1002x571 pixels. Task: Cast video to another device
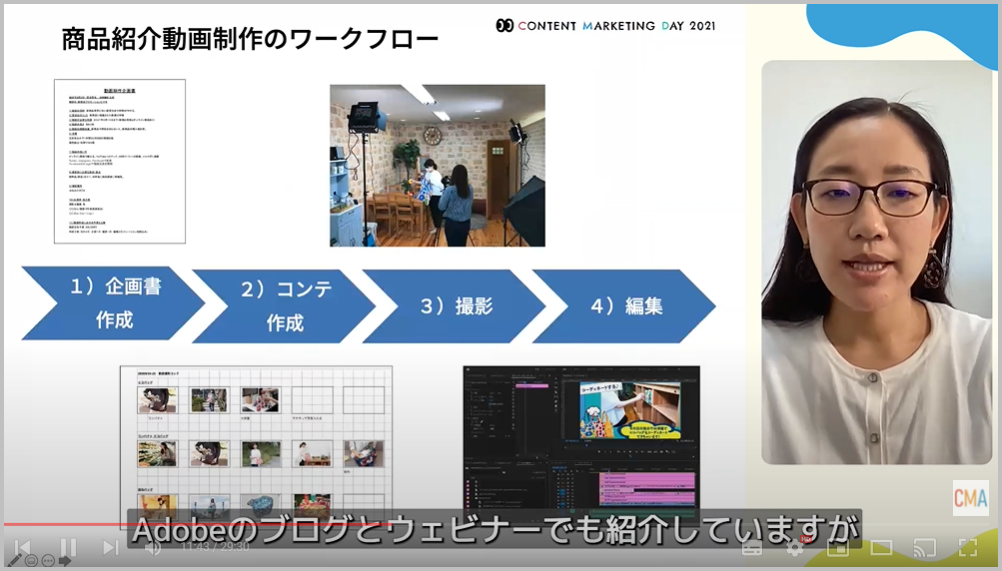click(x=925, y=547)
